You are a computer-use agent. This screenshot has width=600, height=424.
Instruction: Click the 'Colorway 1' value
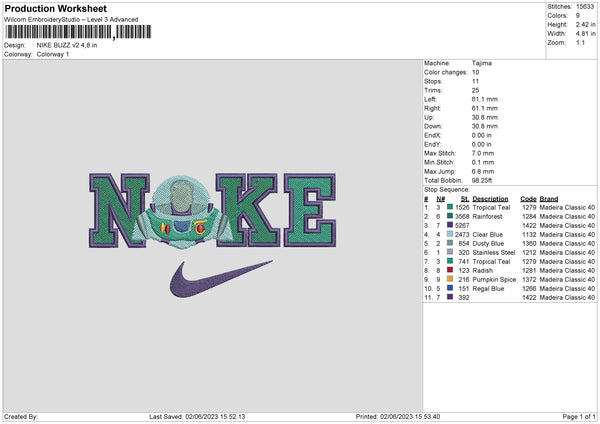click(x=53, y=54)
